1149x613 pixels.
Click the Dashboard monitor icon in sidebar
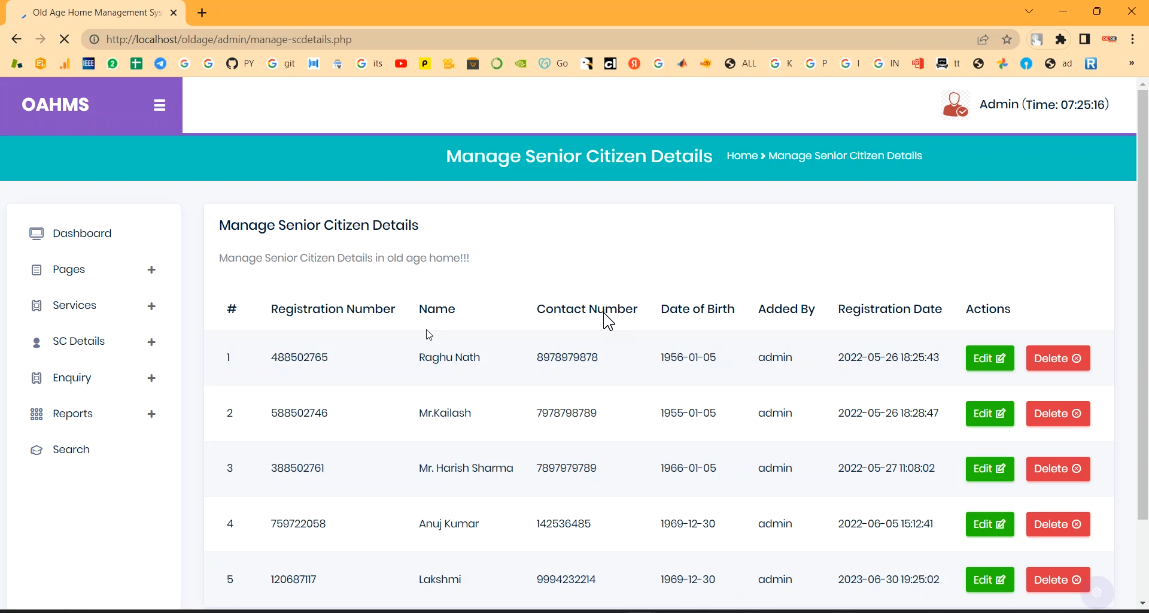tap(37, 233)
